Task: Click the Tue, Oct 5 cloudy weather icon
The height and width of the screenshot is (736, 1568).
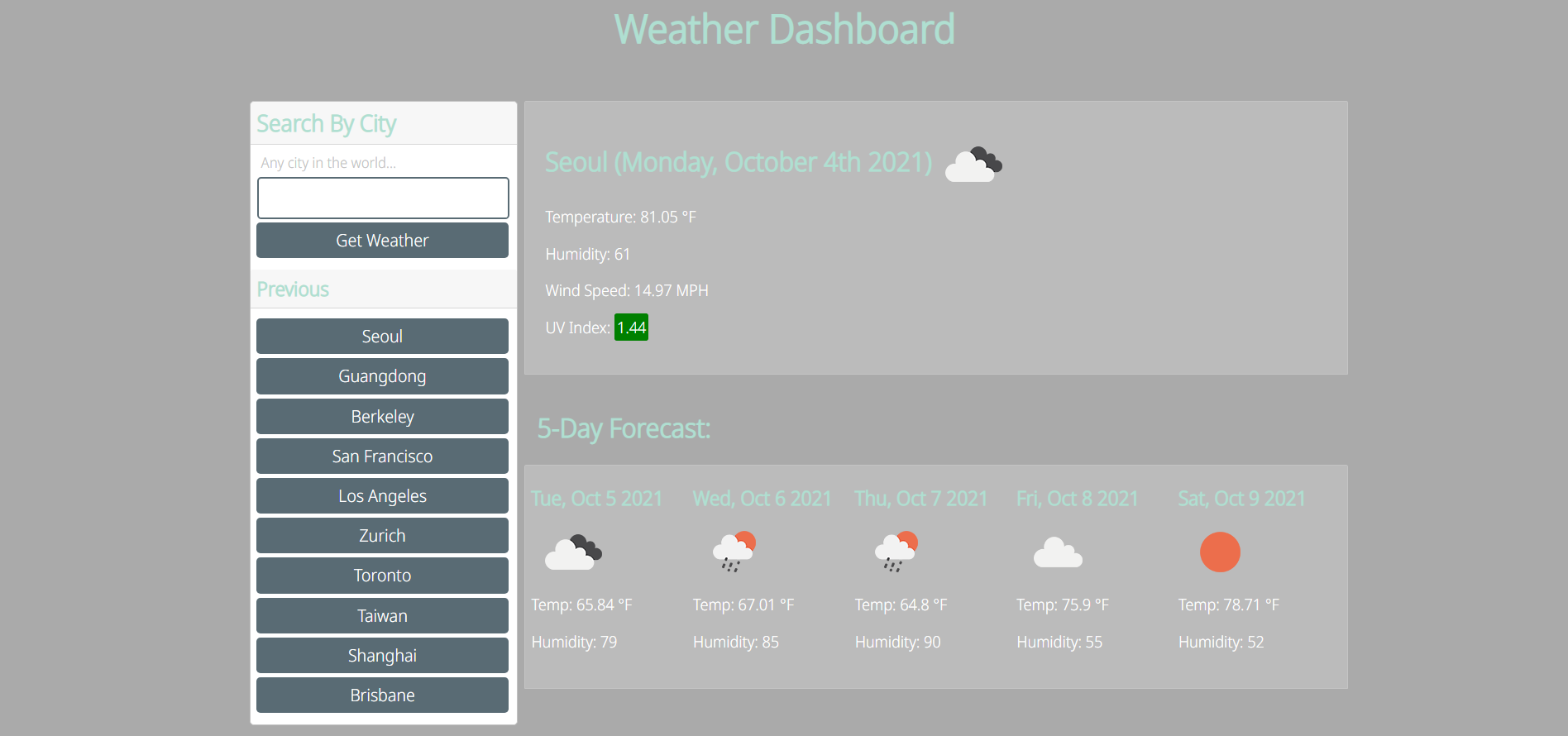Action: (x=573, y=552)
